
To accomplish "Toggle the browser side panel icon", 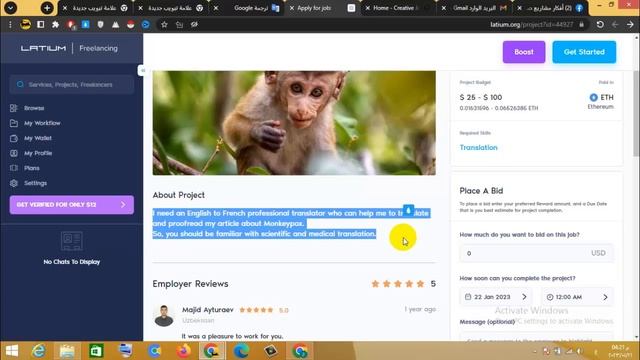I will coord(40,24).
